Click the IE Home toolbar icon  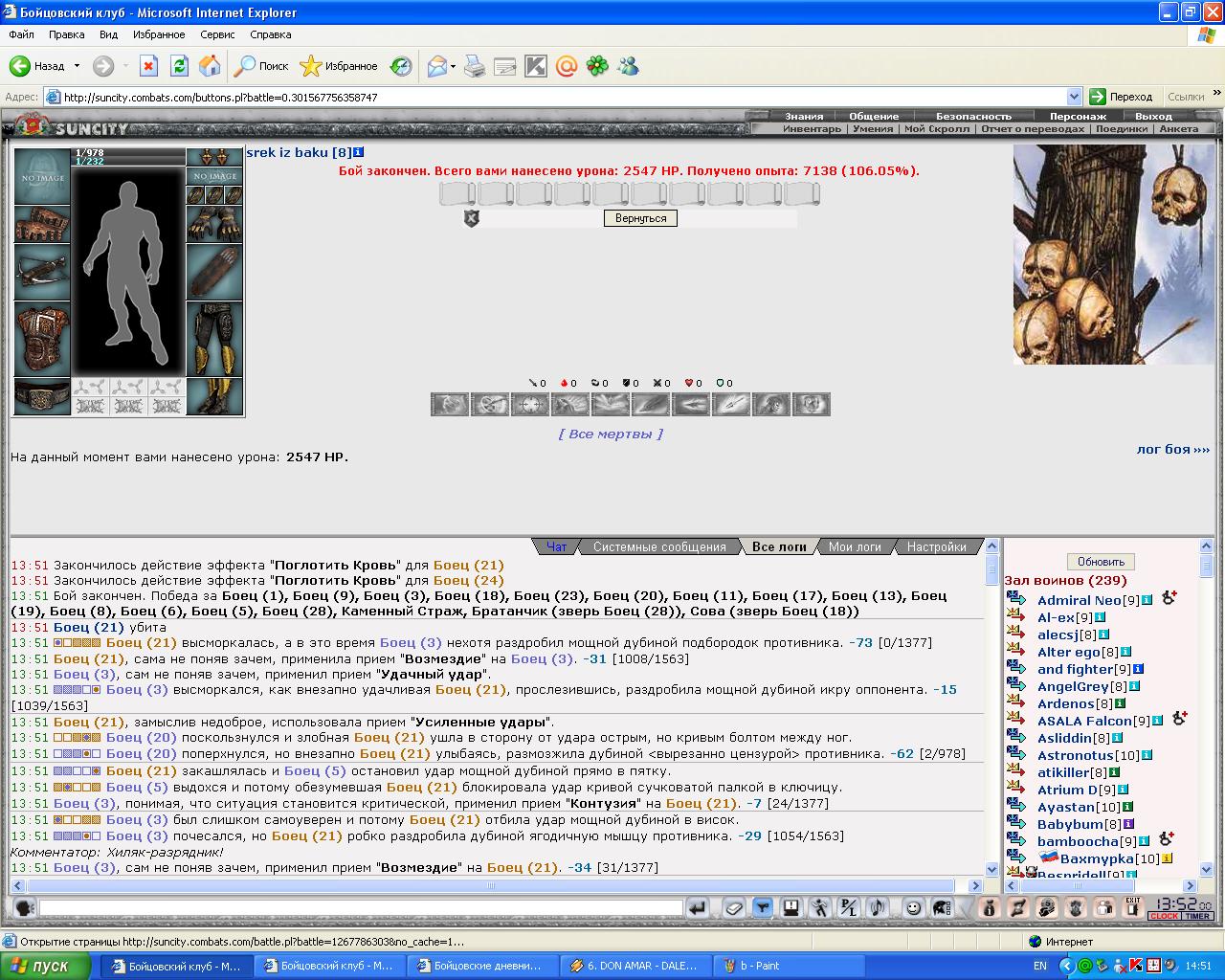click(210, 66)
